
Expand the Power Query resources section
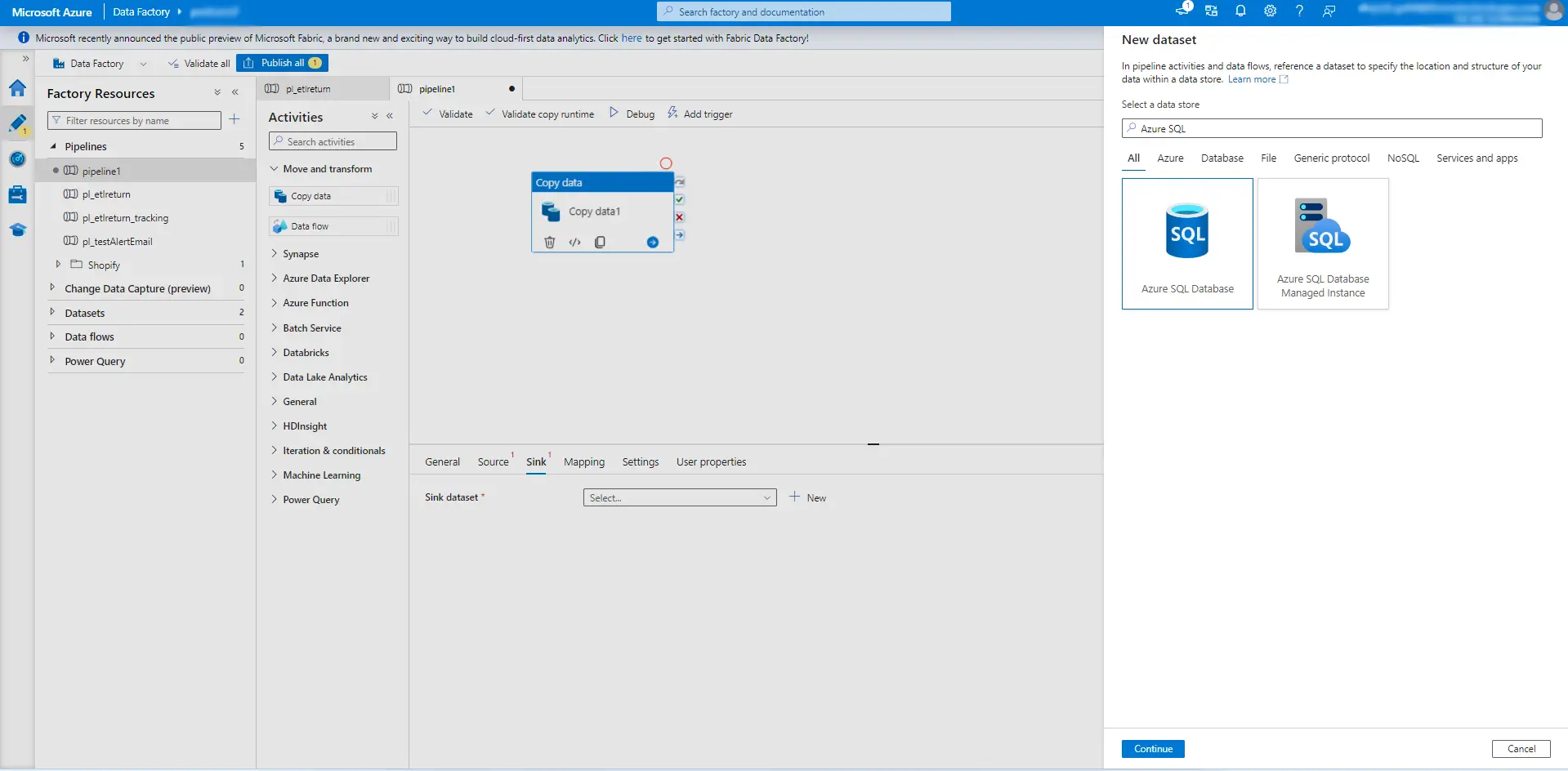(x=52, y=360)
